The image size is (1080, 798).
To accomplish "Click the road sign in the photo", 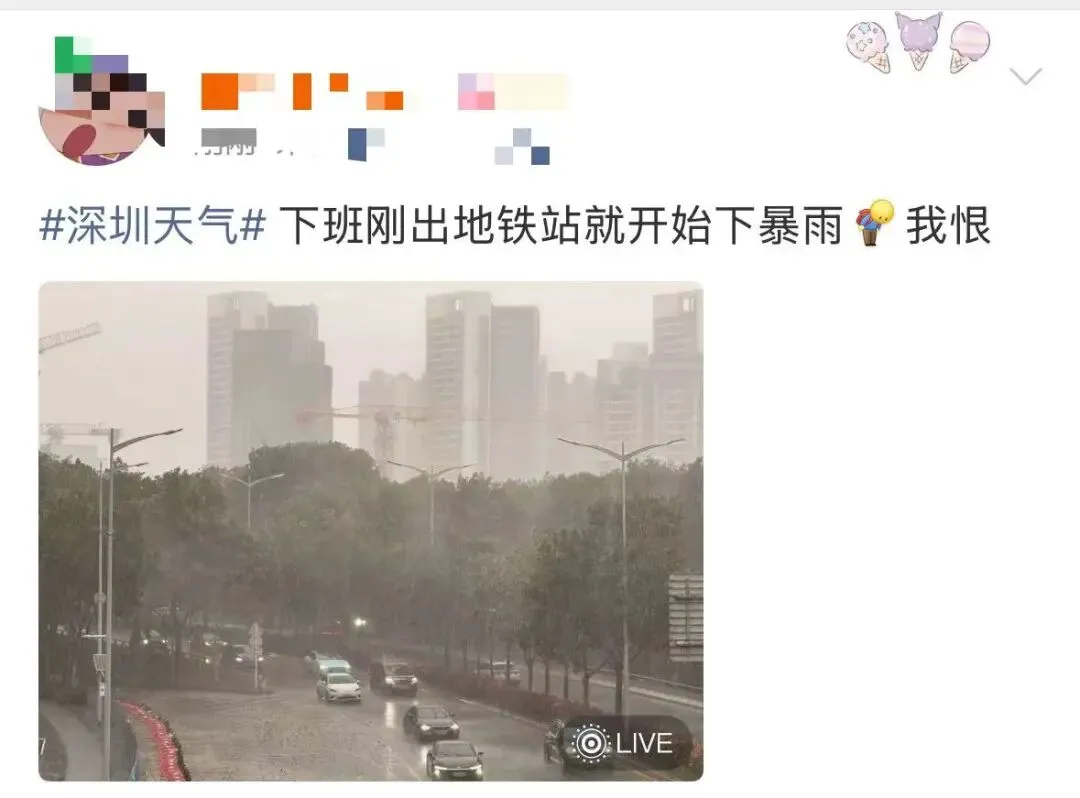I will pos(686,618).
